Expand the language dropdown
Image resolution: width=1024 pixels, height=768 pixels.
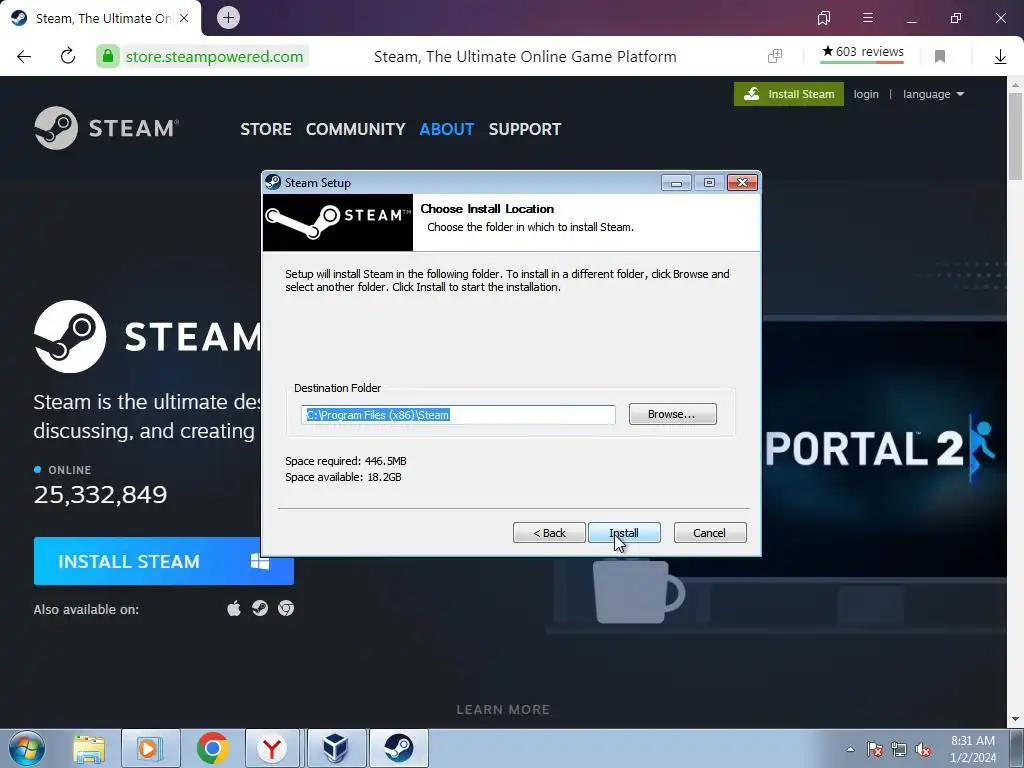(933, 94)
